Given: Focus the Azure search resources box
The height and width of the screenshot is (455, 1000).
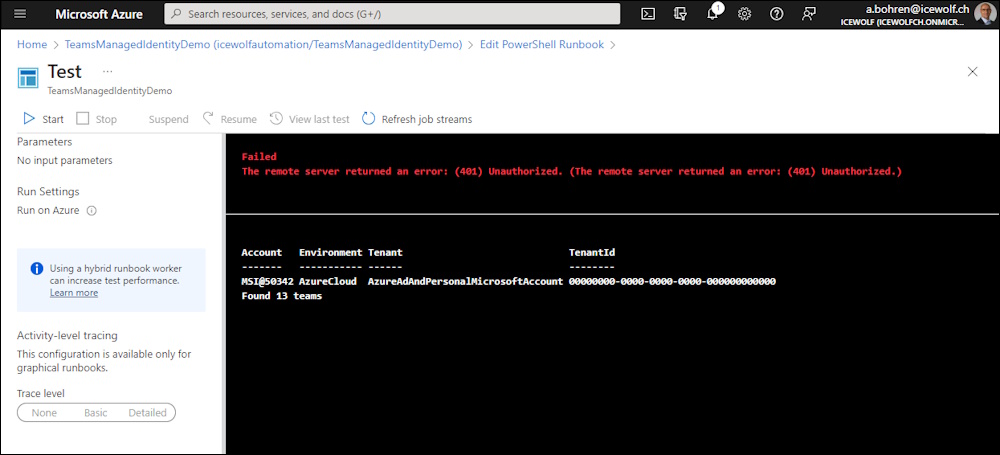Looking at the screenshot, I should point(392,13).
